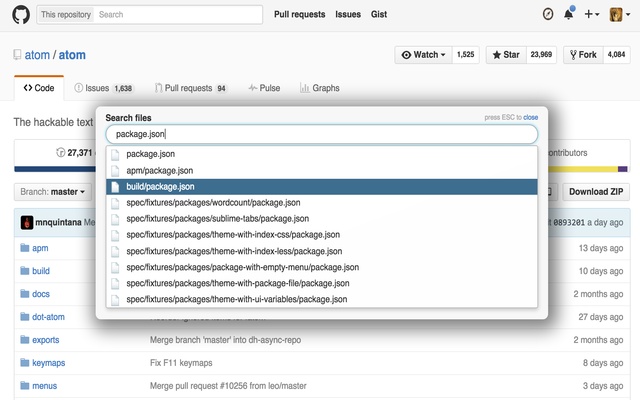Expand the Watch dropdown button
This screenshot has height=400, width=640.
tap(423, 55)
